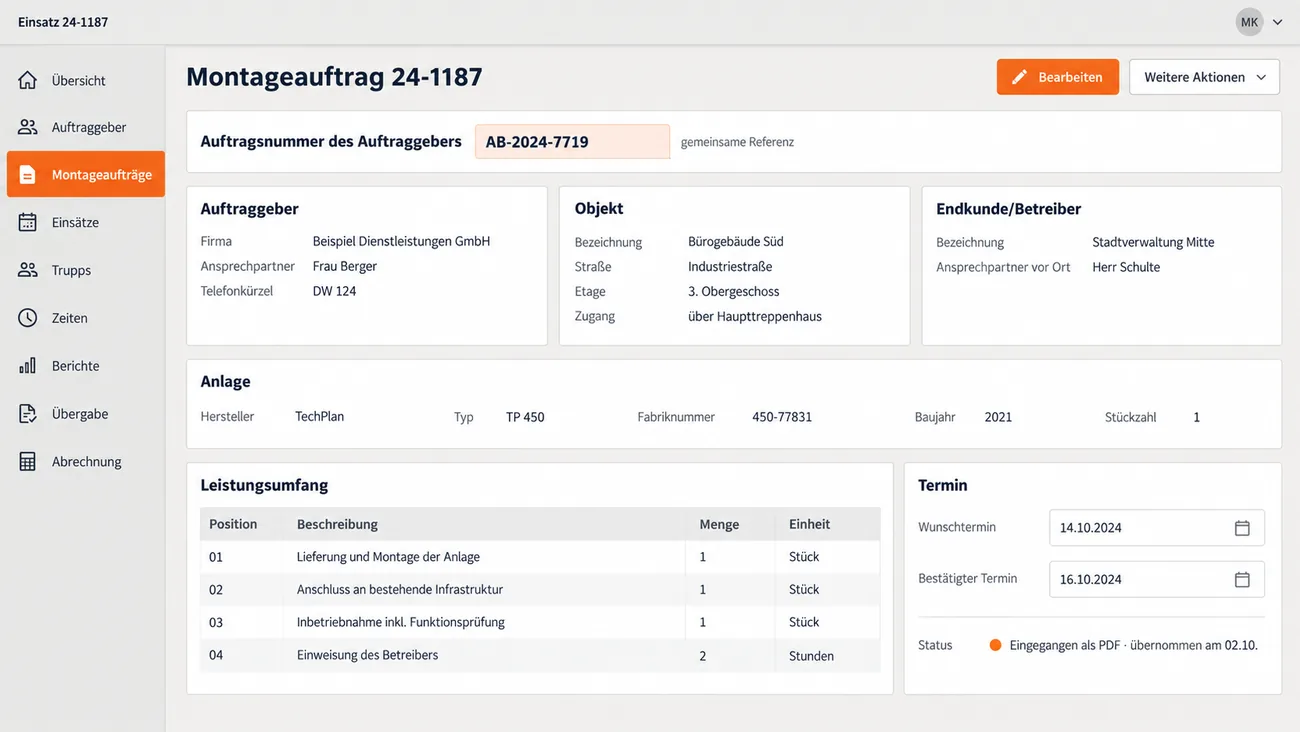The image size is (1300, 732).
Task: Click the Auftragsnummer field AB-2024-7719
Action: 572,142
